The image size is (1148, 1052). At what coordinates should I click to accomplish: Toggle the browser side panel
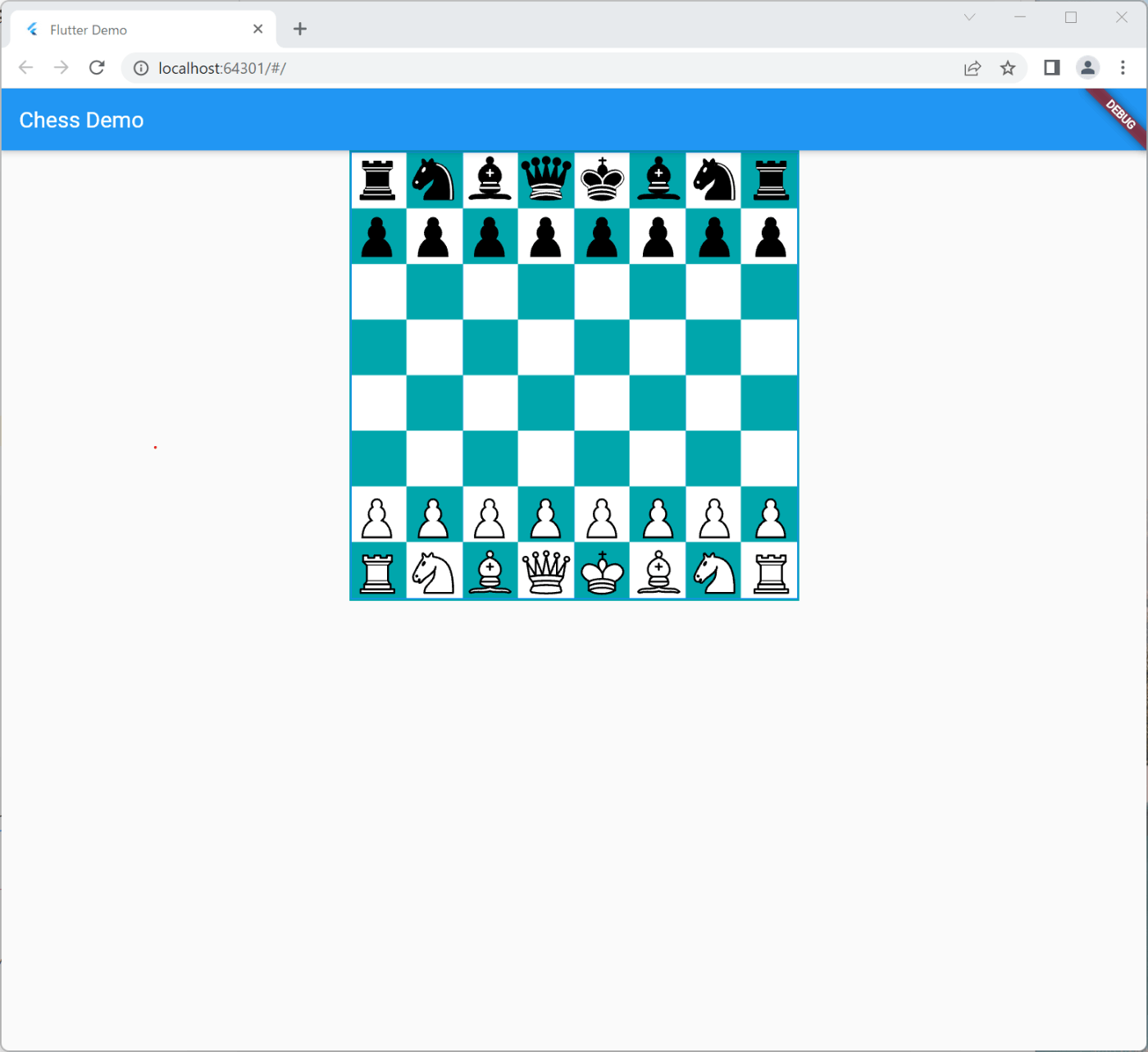[x=1052, y=68]
